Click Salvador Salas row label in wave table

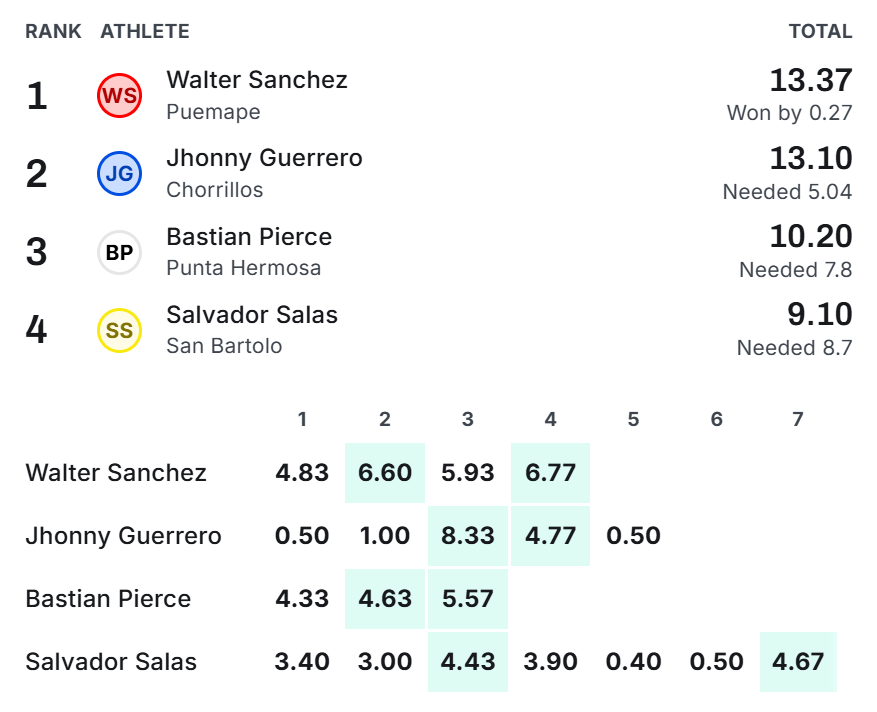pos(111,662)
